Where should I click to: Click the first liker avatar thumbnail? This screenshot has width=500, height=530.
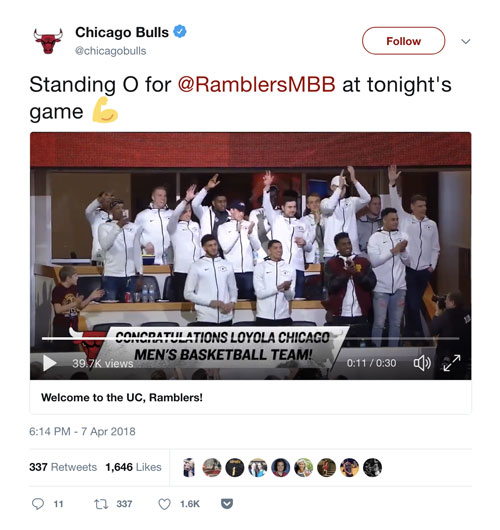pyautogui.click(x=189, y=467)
